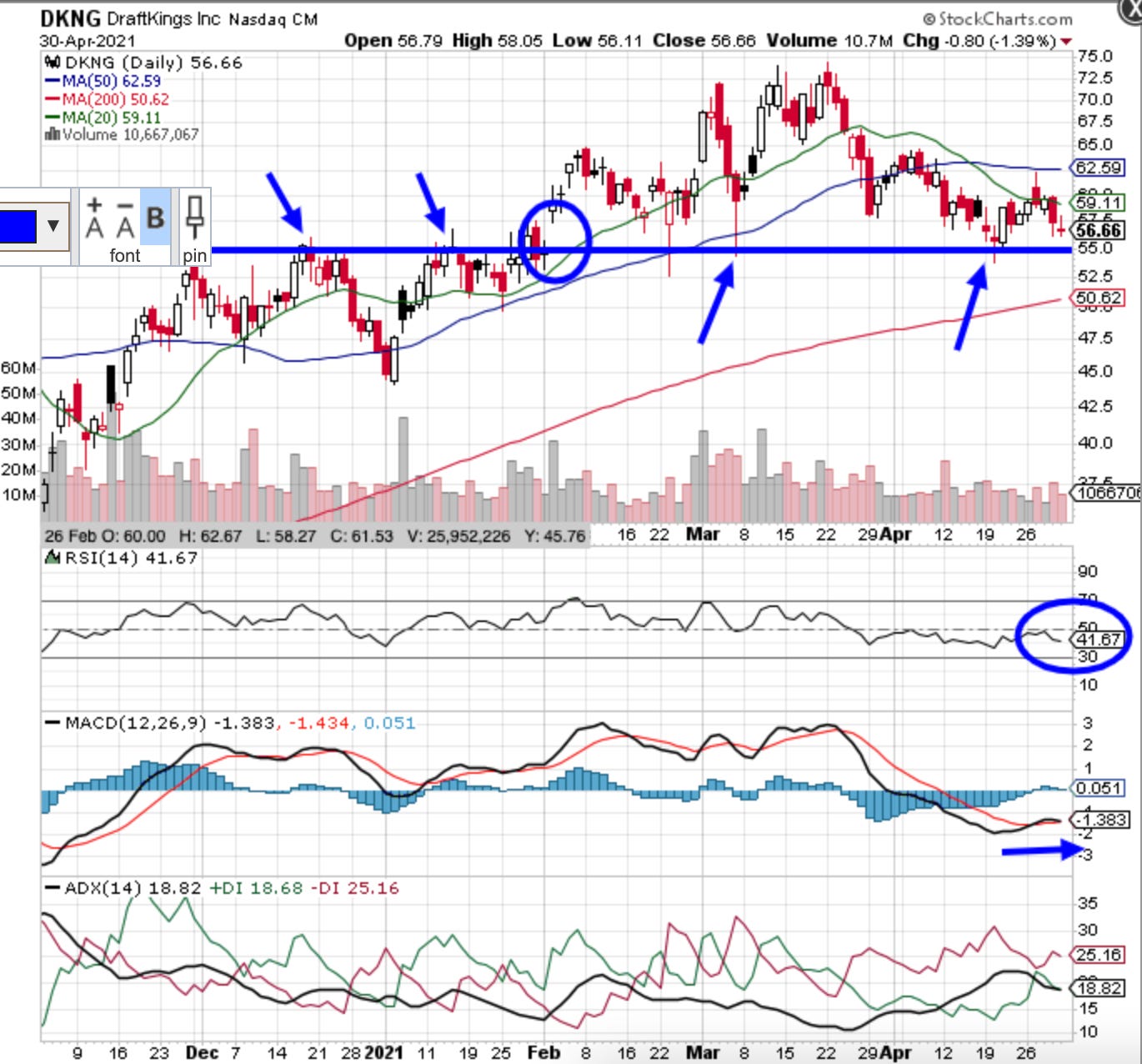Click the Low 56.11 header value
1142x1064 pixels.
[598, 41]
